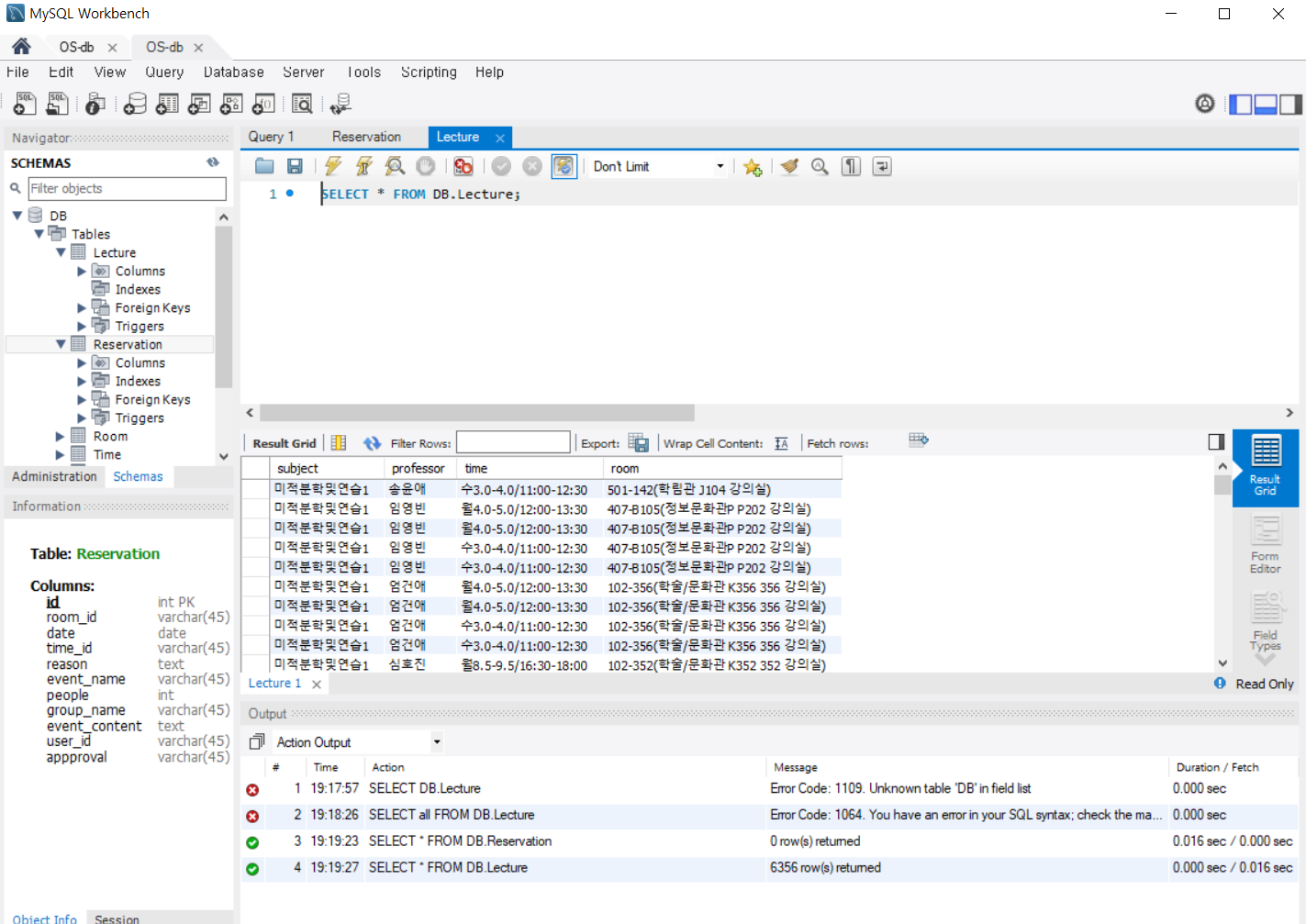Reconnect to DBMS icon

pos(340,104)
